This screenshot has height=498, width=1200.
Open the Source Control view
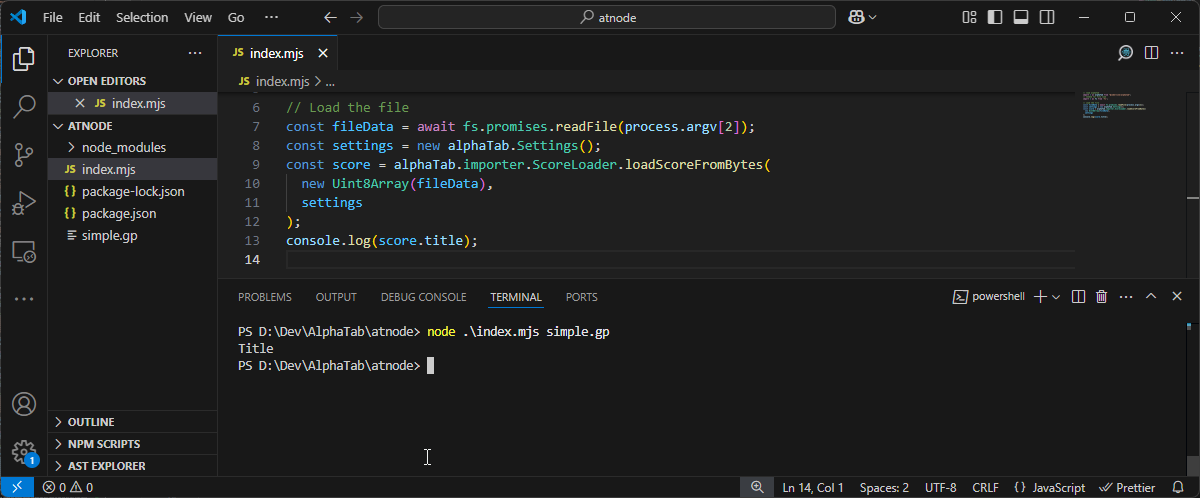pos(24,154)
